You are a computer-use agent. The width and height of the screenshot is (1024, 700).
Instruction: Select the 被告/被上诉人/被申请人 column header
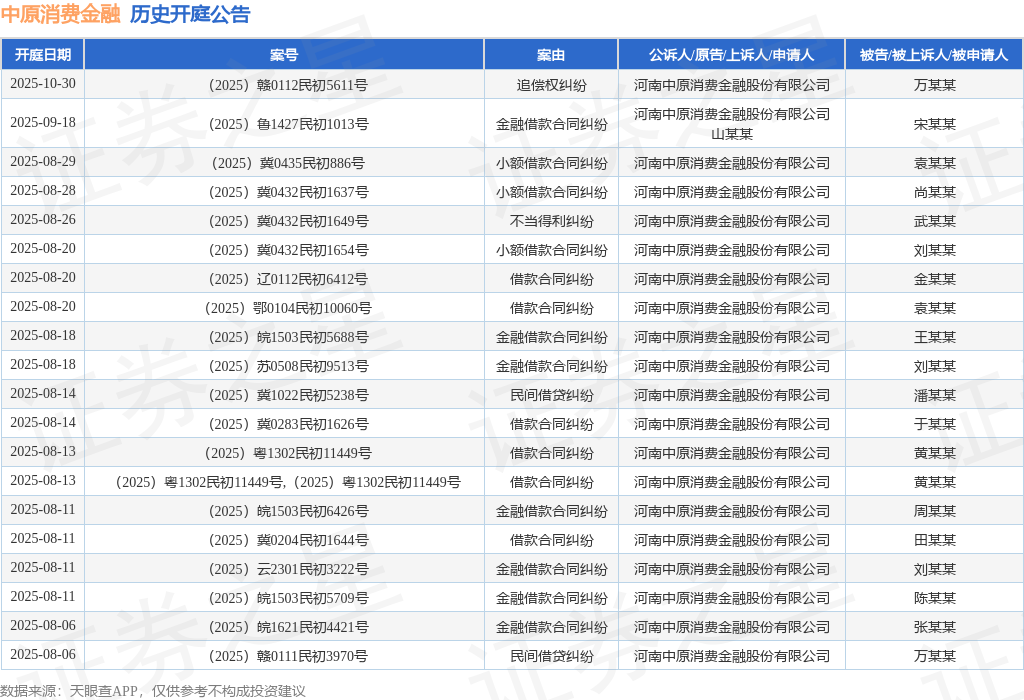tap(934, 55)
